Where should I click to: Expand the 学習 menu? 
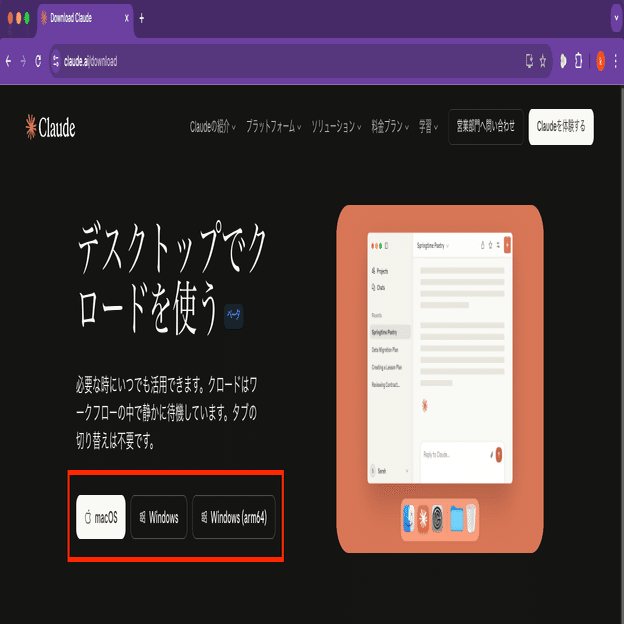tap(428, 127)
